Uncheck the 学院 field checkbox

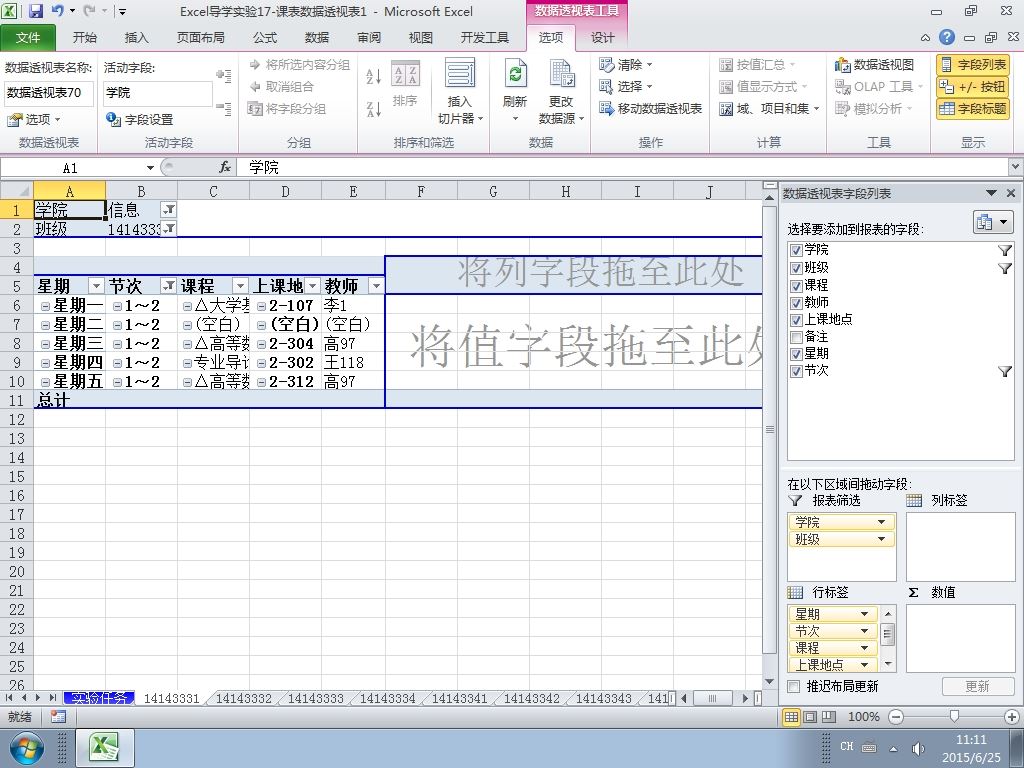click(796, 250)
